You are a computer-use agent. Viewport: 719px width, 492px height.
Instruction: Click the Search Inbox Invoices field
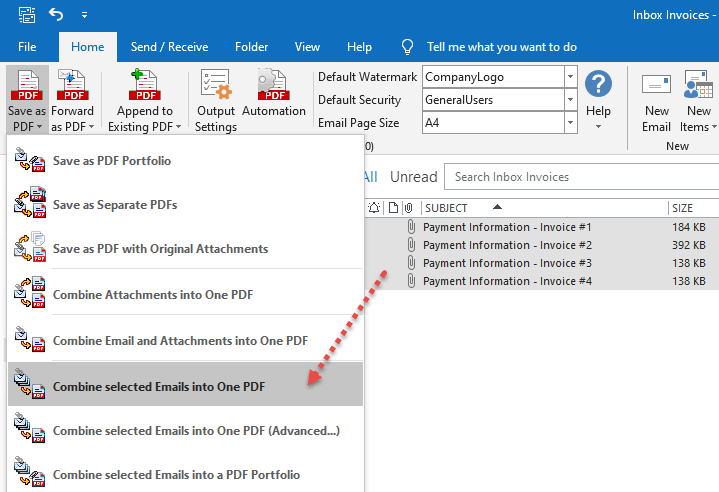click(580, 177)
